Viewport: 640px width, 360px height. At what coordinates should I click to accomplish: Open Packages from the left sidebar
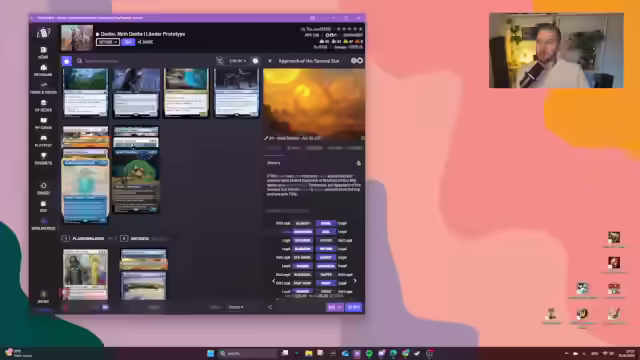click(x=43, y=70)
